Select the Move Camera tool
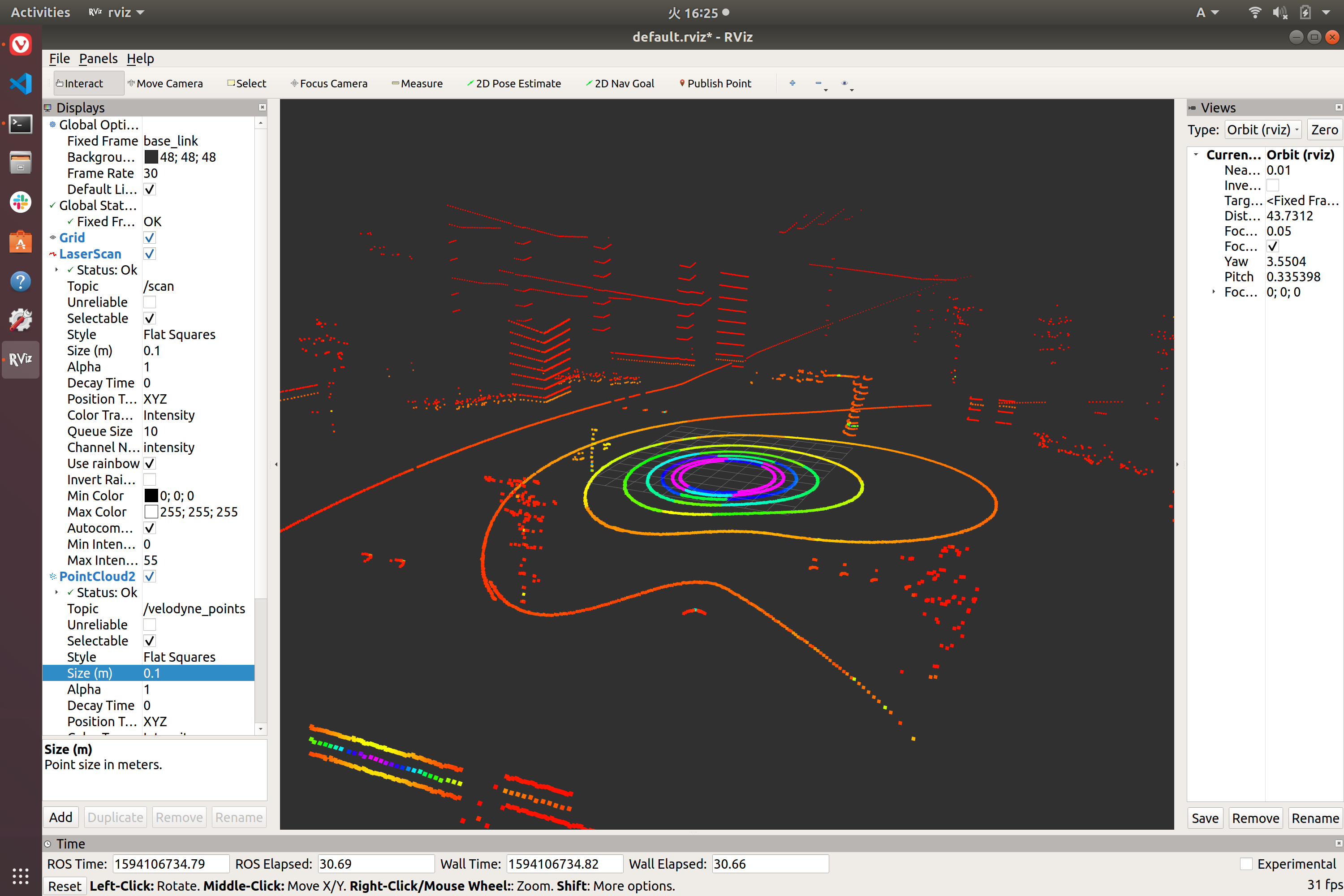The height and width of the screenshot is (896, 1344). [166, 83]
